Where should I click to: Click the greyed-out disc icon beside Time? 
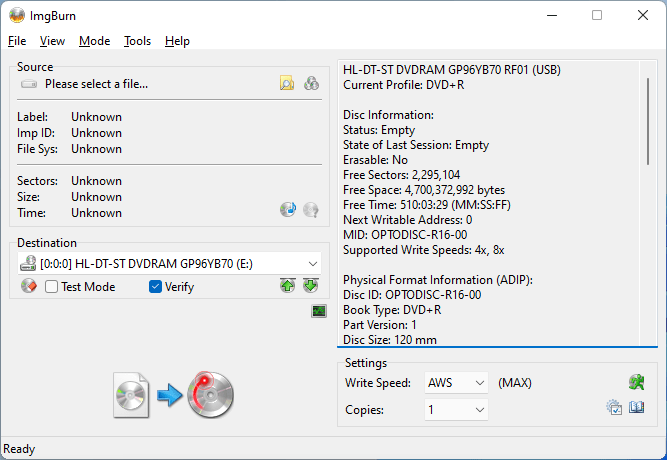coord(311,209)
